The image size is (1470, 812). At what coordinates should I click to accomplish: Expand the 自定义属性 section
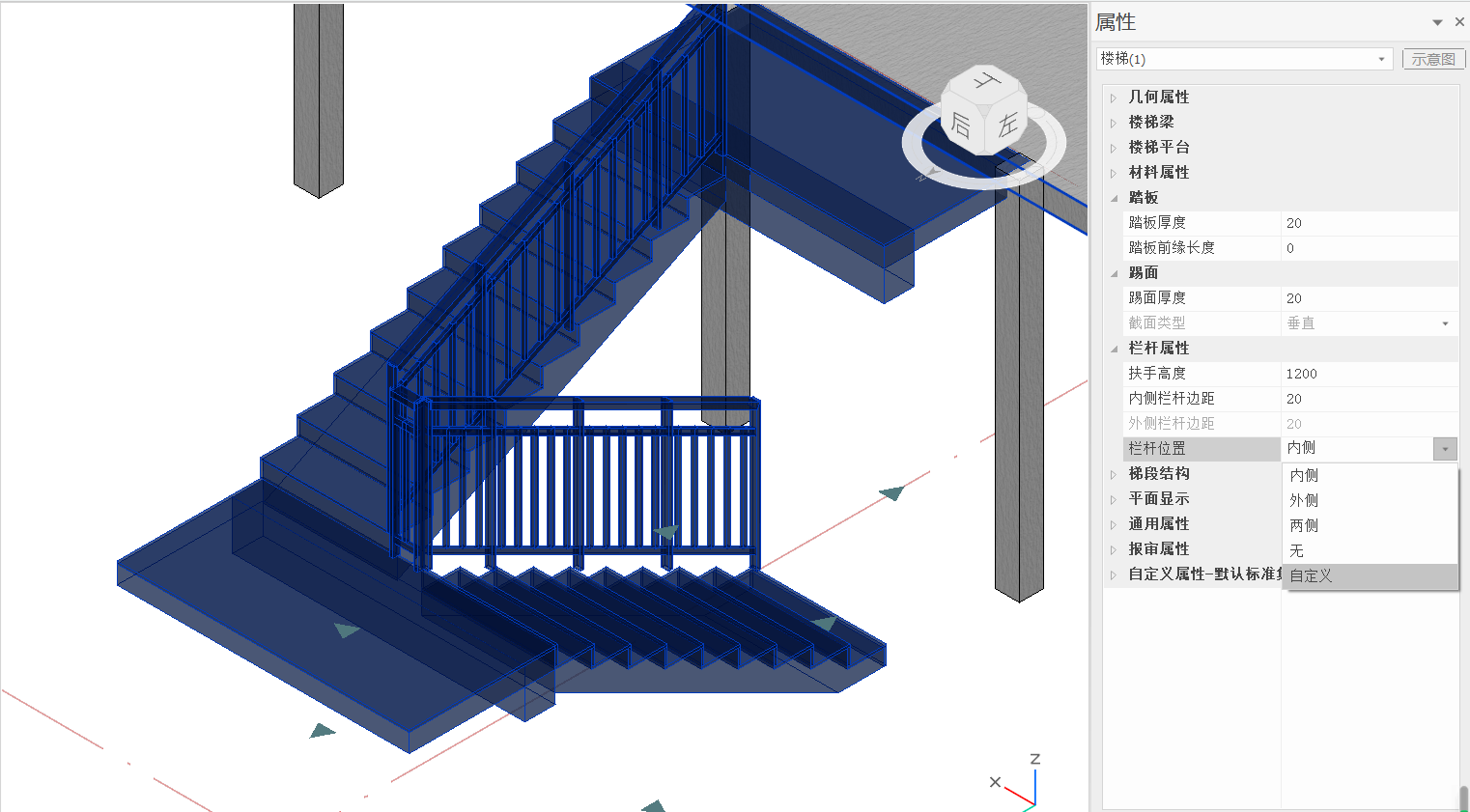[x=1114, y=574]
